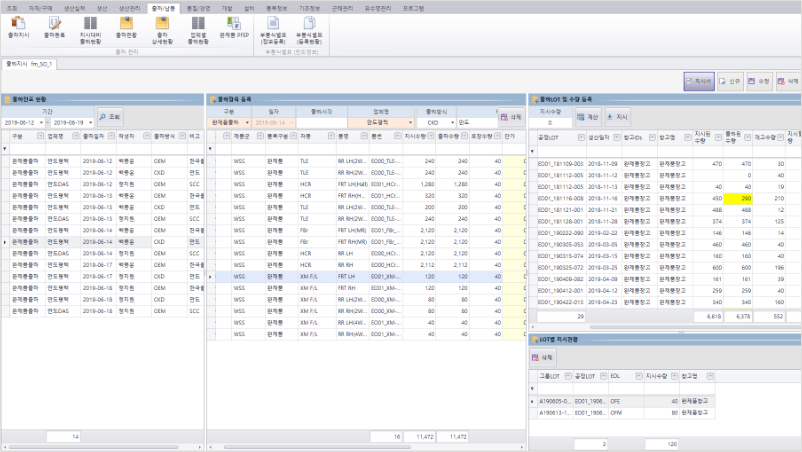The image size is (802, 452).
Task: Select left grid row dated 2019-06-14 with CKD
Action: pyautogui.click(x=102, y=242)
